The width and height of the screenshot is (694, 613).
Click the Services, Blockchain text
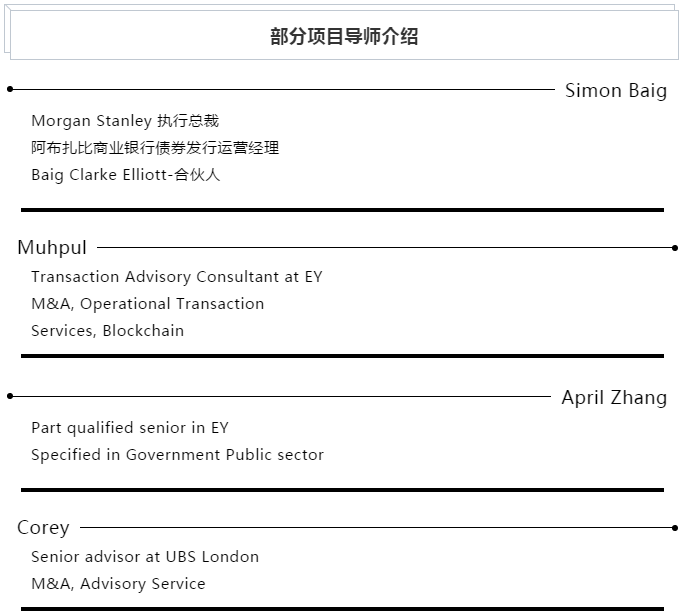(108, 331)
